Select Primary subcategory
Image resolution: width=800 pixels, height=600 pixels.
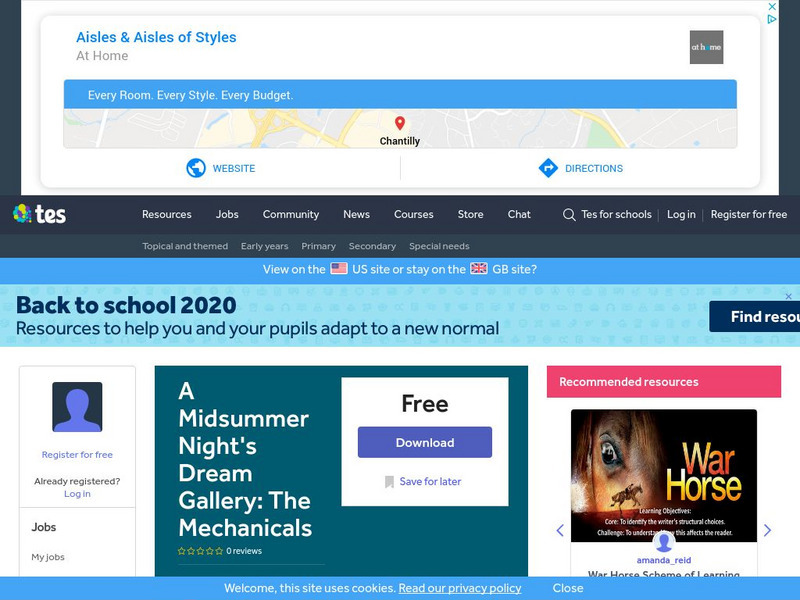[318, 246]
